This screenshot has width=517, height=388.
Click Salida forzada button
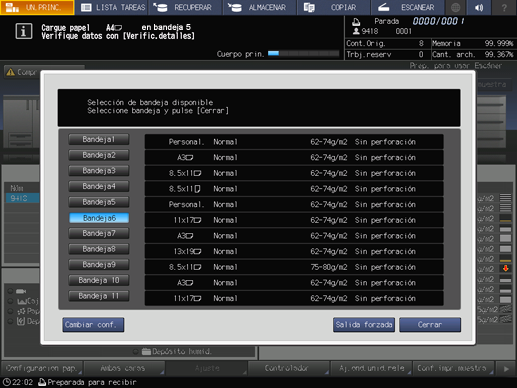364,325
